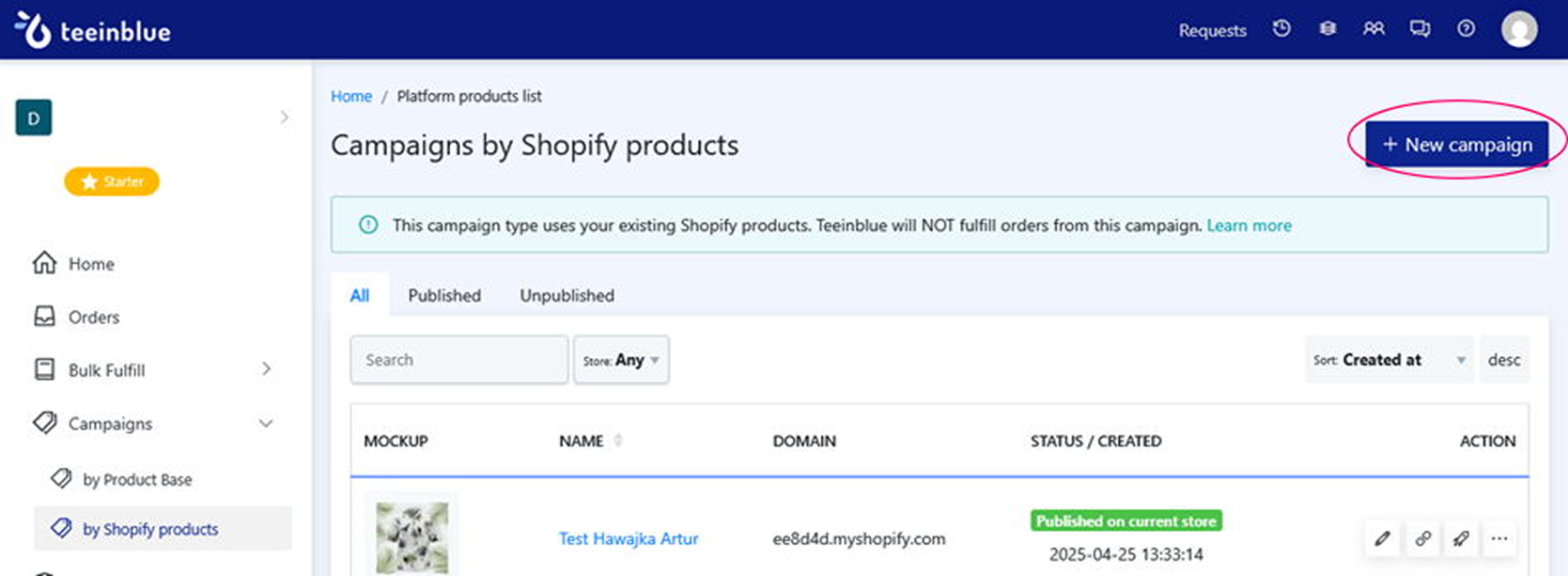
Task: Switch to the Published tab
Action: pos(444,295)
